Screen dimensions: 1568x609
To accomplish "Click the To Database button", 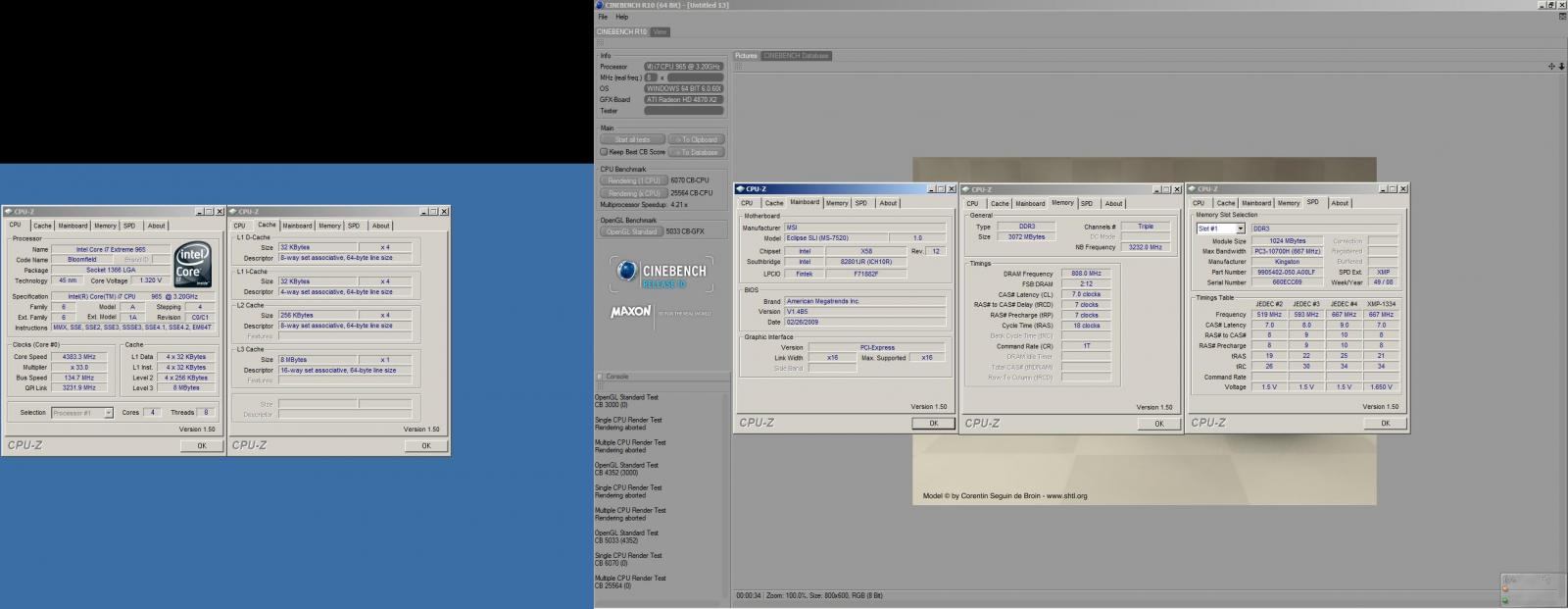I will point(699,152).
